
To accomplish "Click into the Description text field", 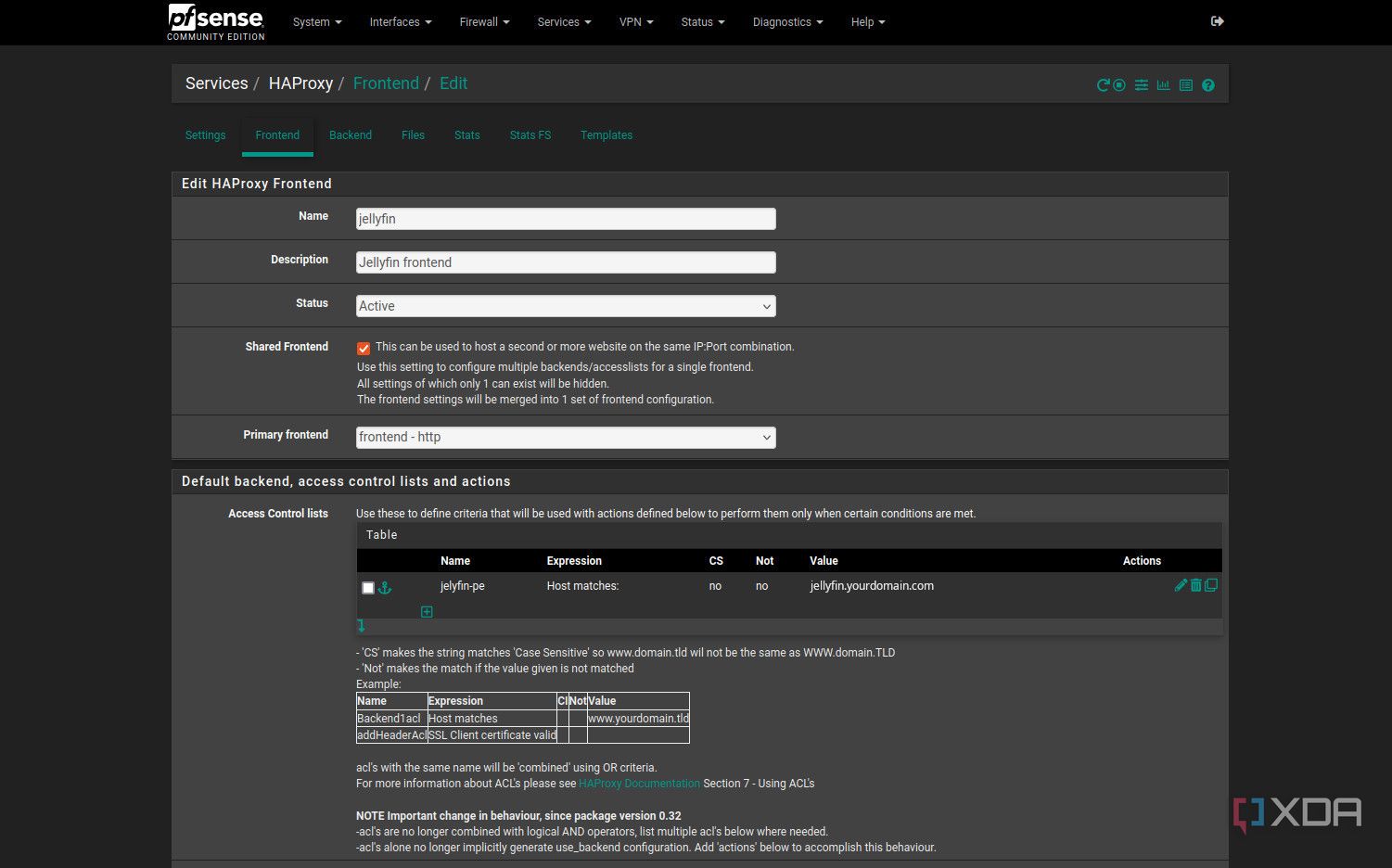I will 566,262.
